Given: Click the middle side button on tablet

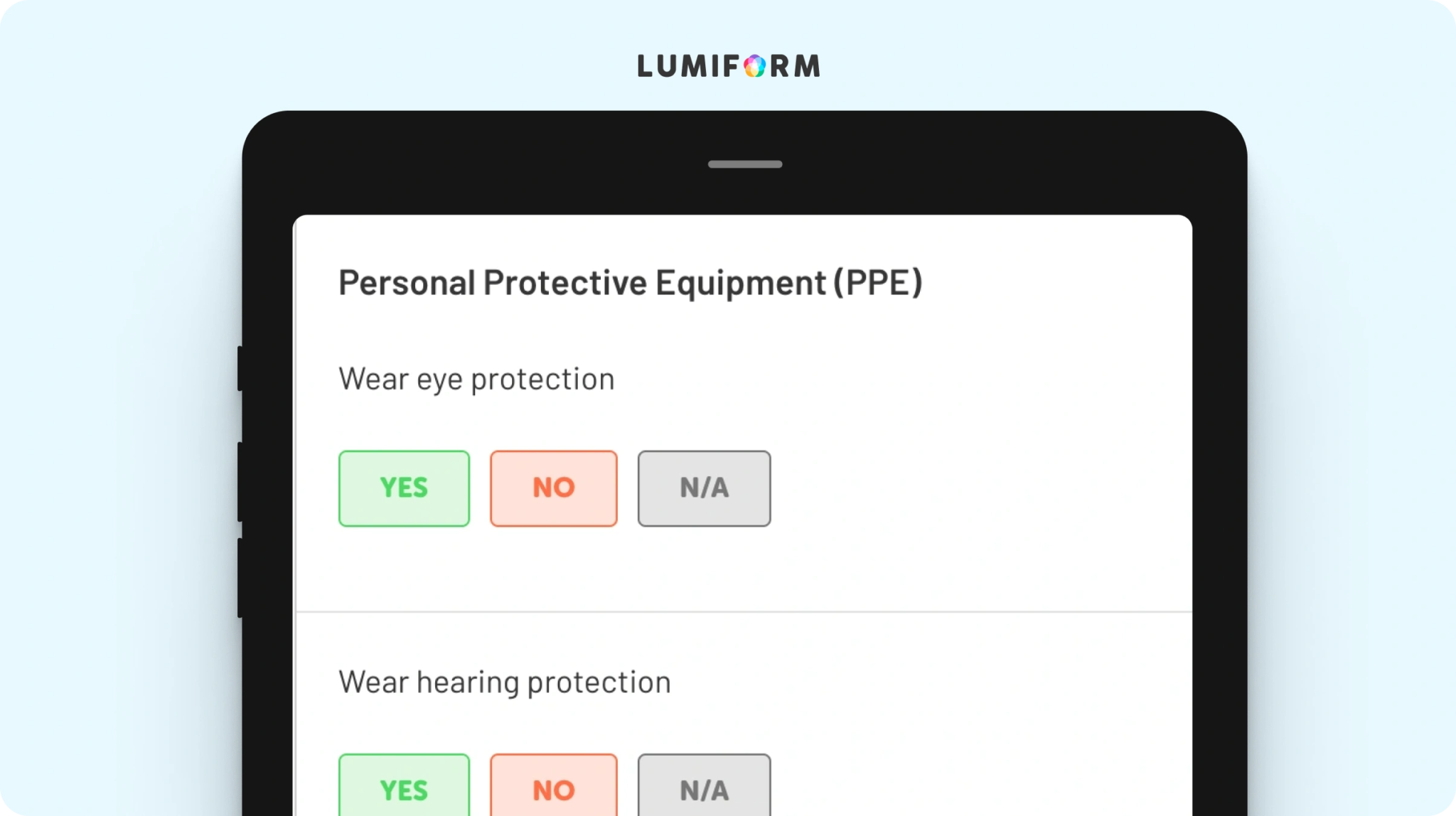Looking at the screenshot, I should tap(240, 482).
